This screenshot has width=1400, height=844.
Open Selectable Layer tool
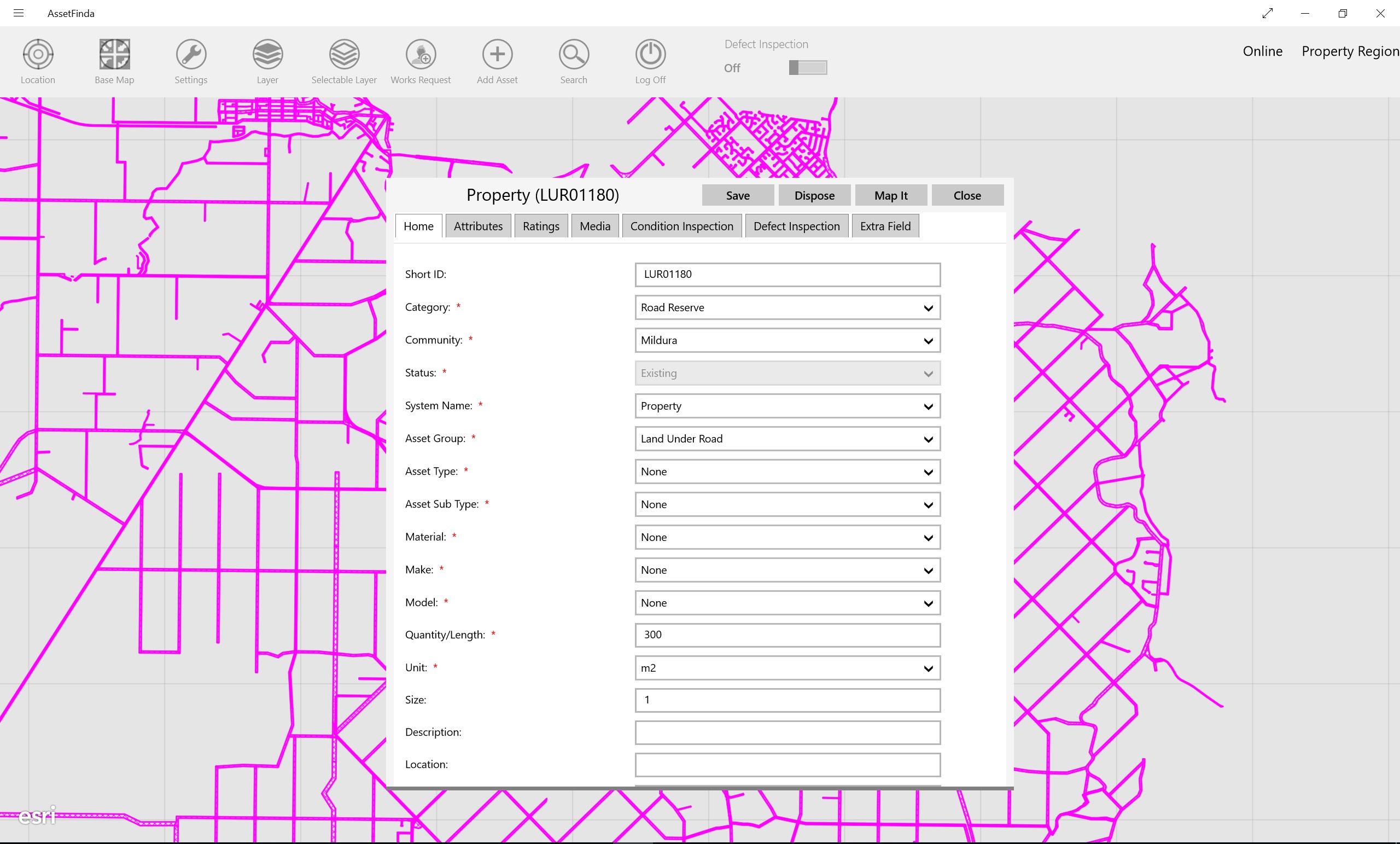[344, 55]
